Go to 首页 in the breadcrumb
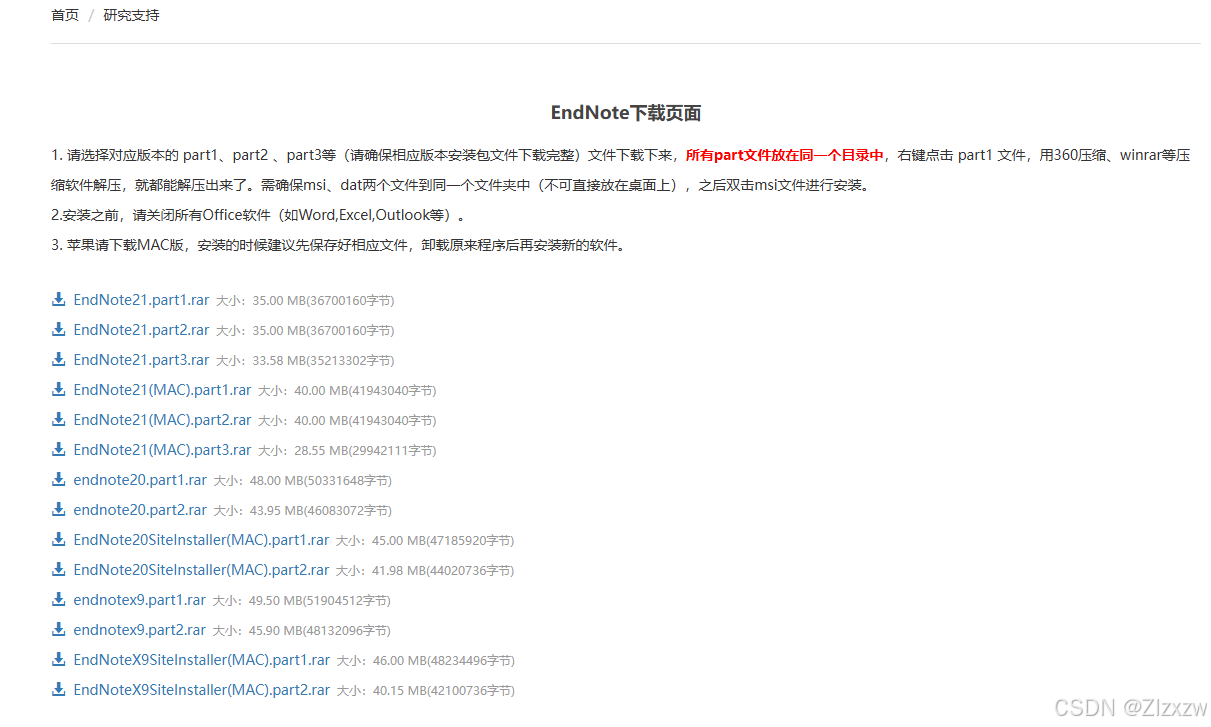This screenshot has height=727, width=1211. point(65,15)
